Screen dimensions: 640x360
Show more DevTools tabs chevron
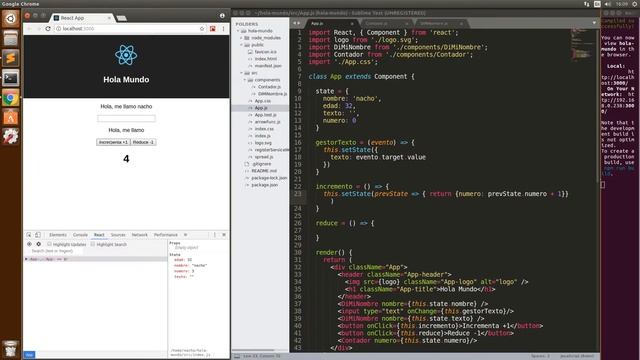185,235
